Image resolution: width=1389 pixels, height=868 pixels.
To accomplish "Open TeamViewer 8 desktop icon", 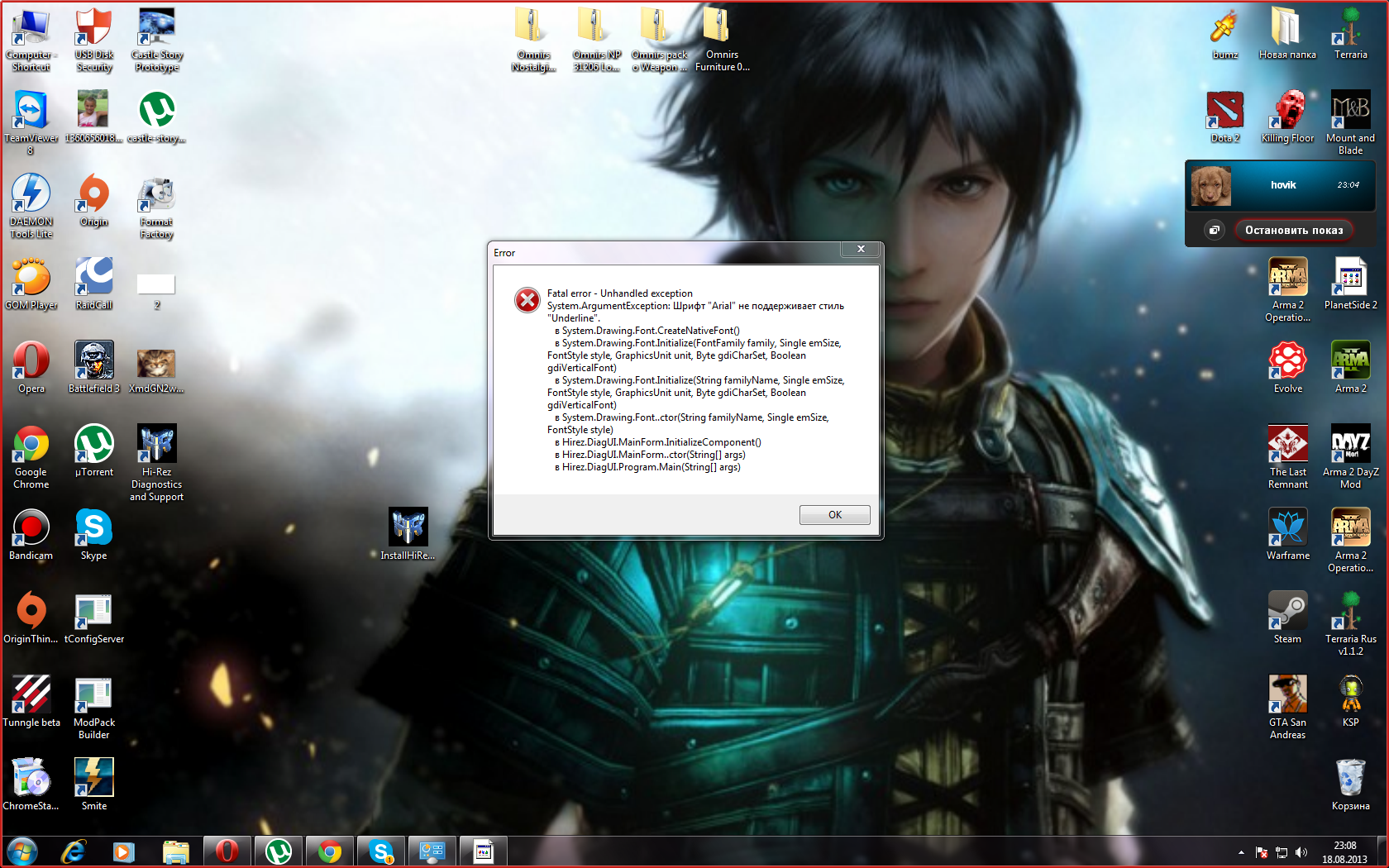I will [x=31, y=123].
